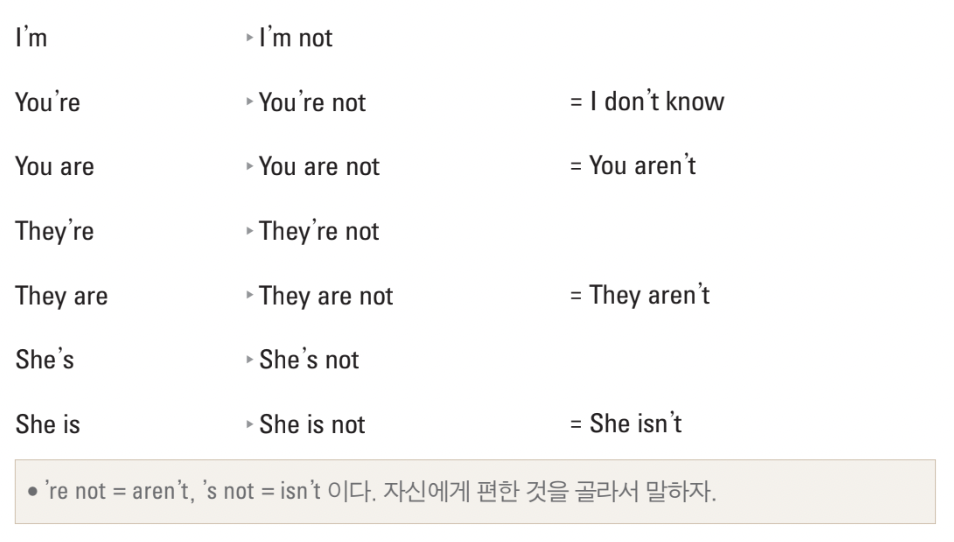Click the "They're not" phrase
The image size is (954, 542).
[319, 232]
